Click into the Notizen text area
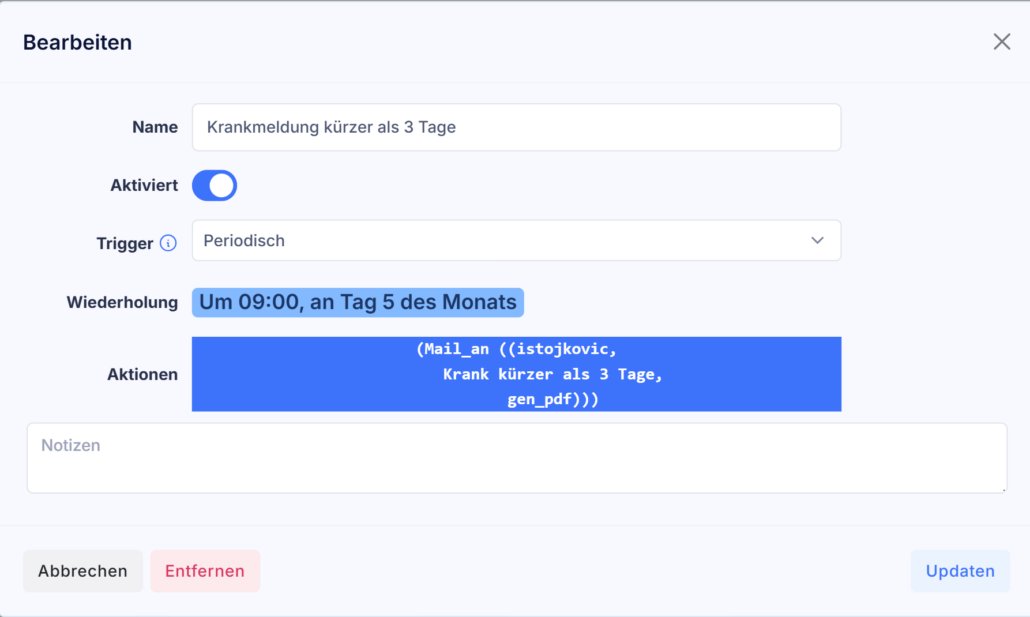Image resolution: width=1030 pixels, height=617 pixels. point(516,458)
